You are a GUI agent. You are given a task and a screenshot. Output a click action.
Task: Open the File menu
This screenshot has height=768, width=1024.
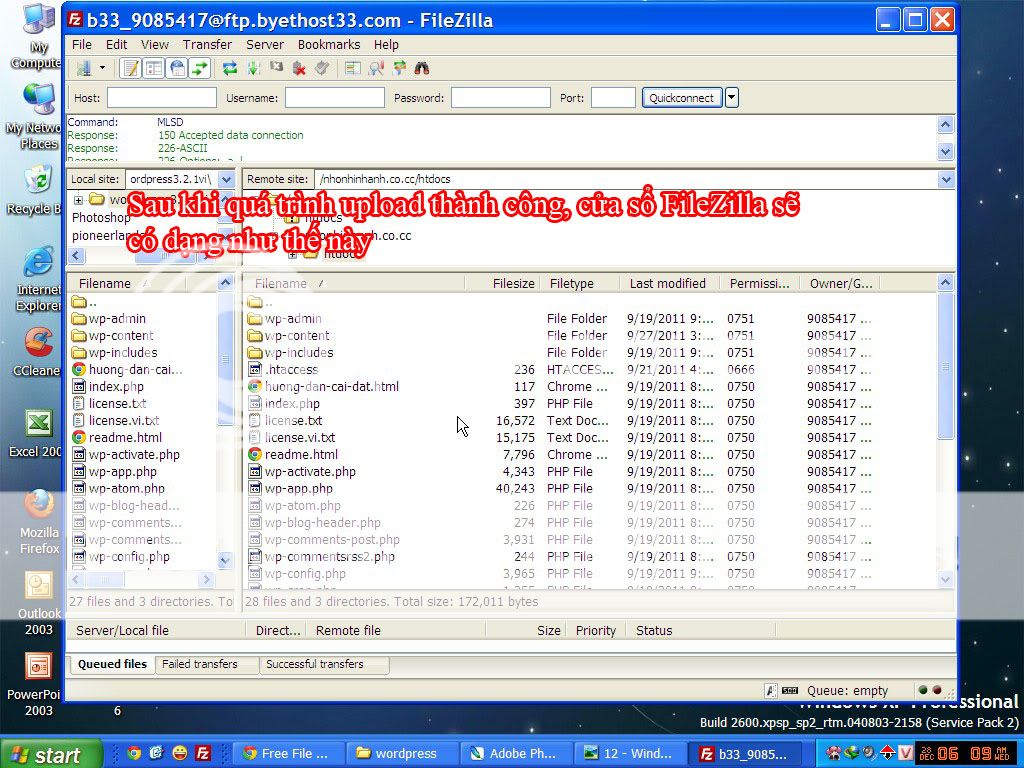[82, 44]
